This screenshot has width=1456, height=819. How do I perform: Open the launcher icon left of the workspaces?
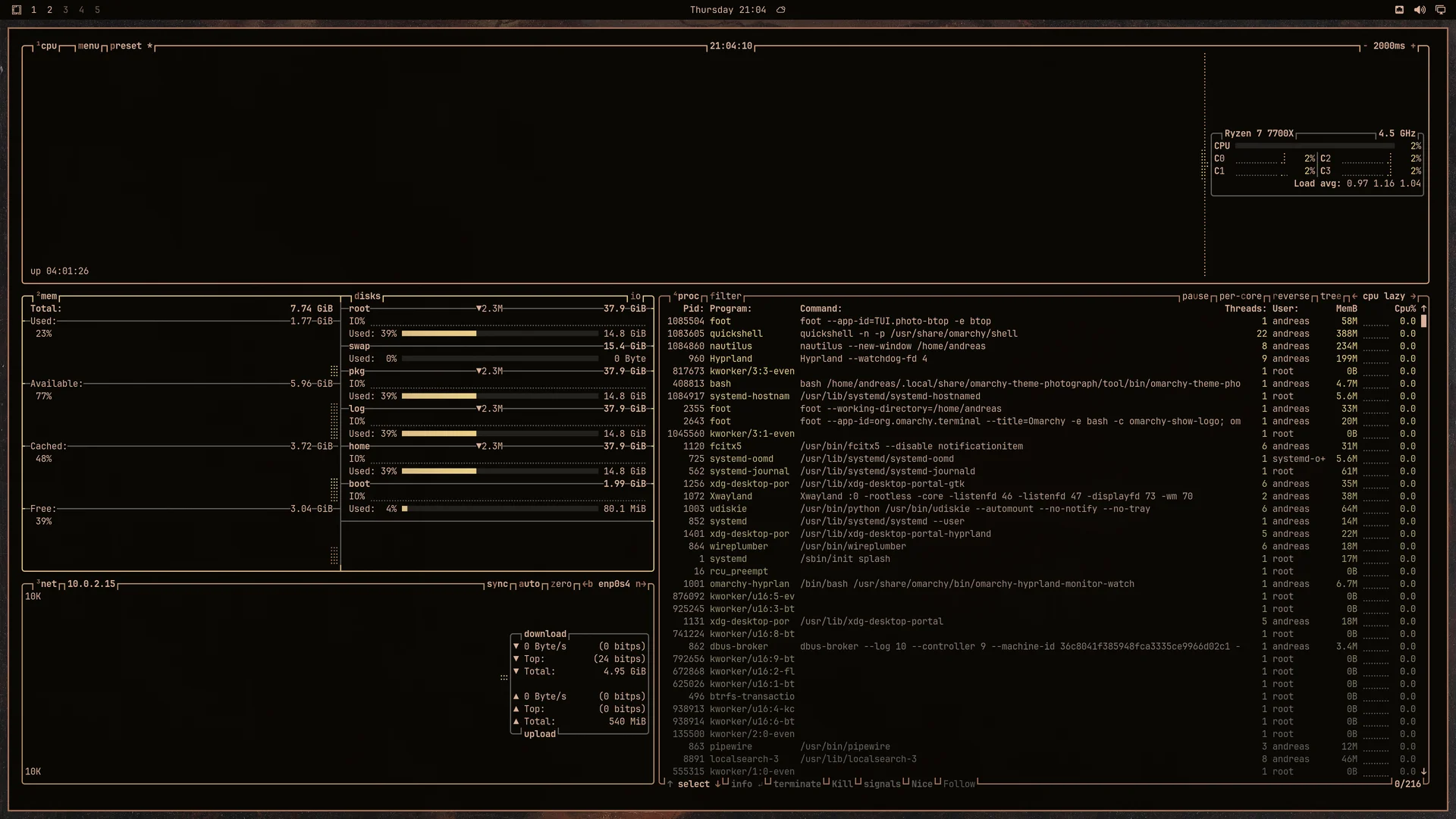[17, 10]
